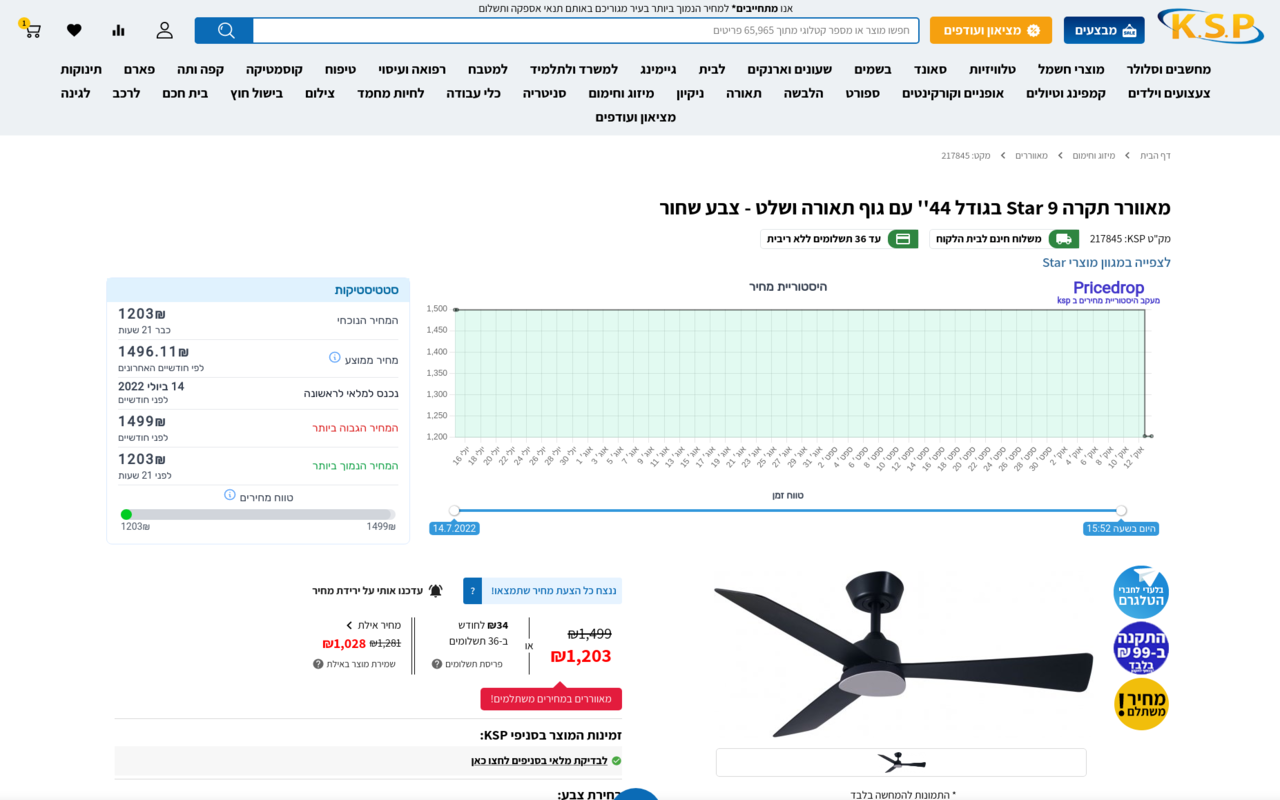
Task: Click the price drop alert bell icon
Action: click(435, 591)
